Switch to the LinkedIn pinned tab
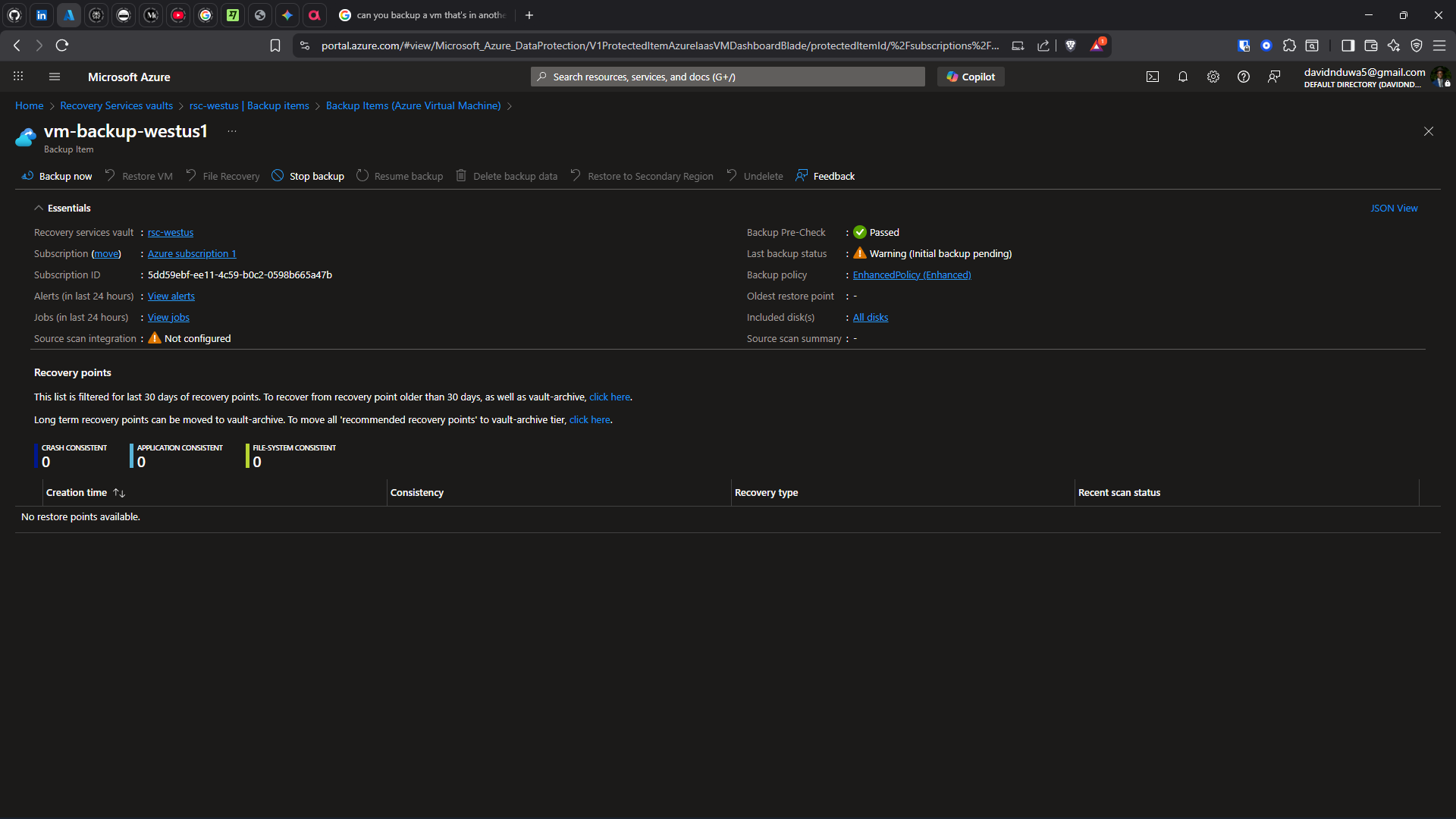This screenshot has width=1456, height=819. 42,15
